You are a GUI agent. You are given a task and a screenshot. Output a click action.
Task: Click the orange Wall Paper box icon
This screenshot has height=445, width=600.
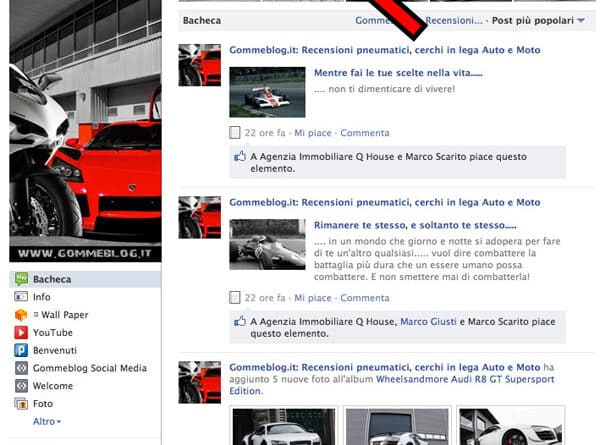21,315
